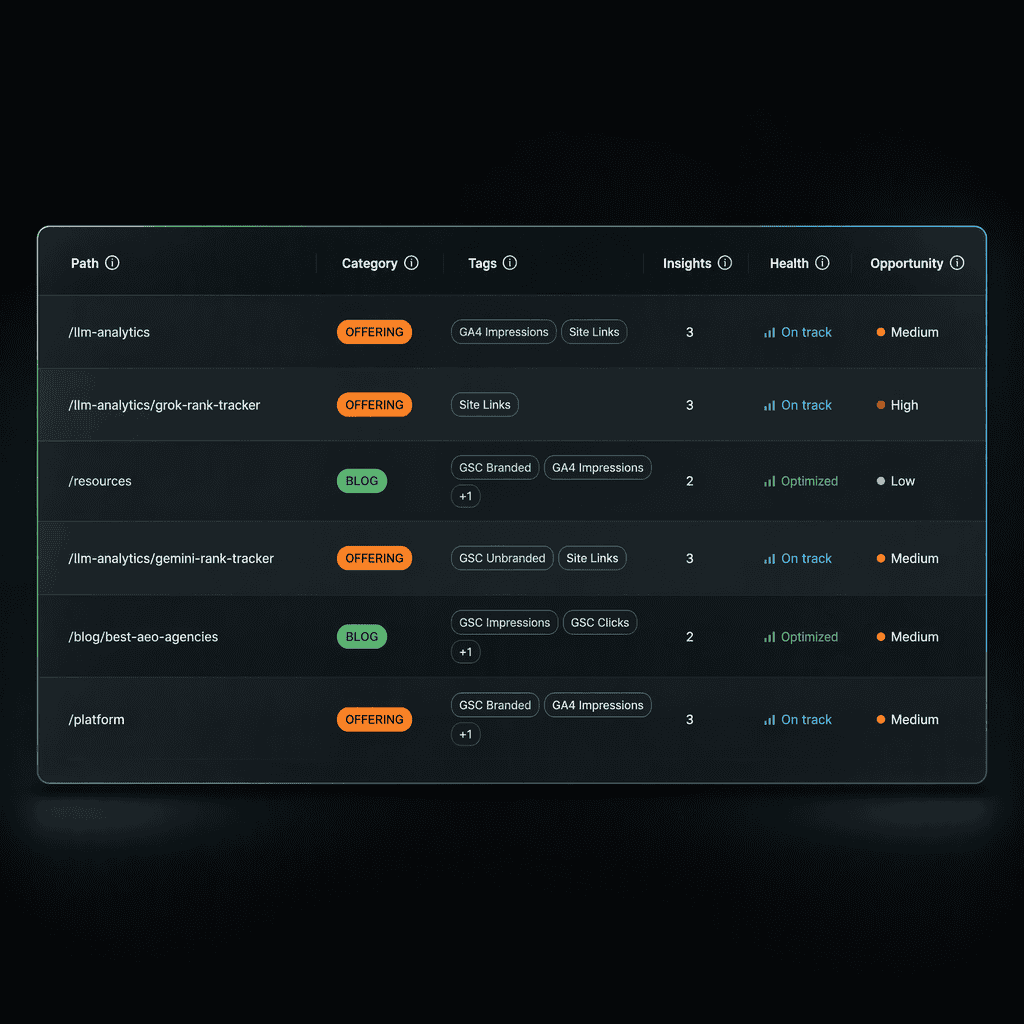This screenshot has height=1024, width=1024.
Task: Click the info icon next to Path
Action: click(112, 263)
